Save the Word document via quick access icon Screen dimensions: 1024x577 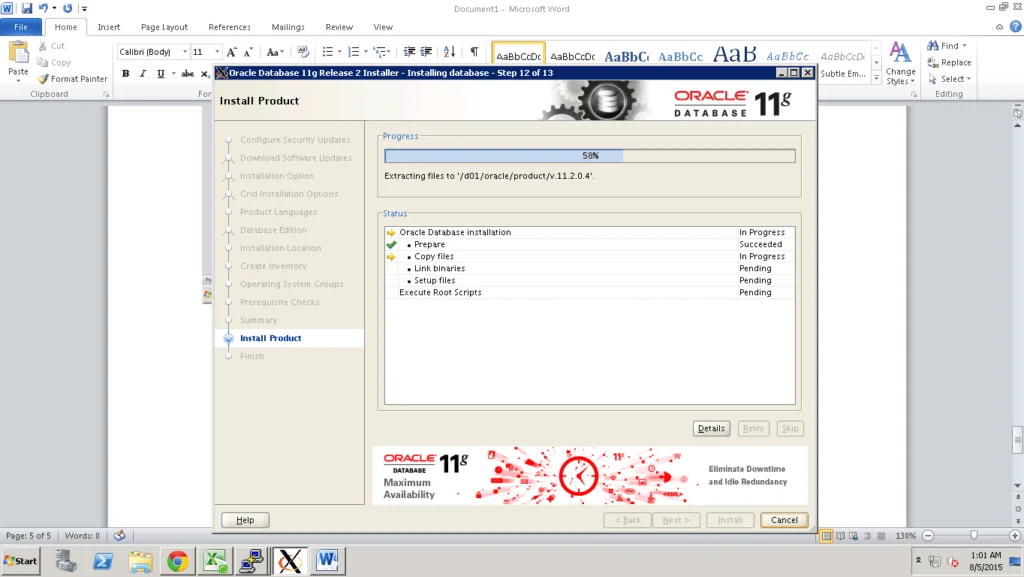click(x=27, y=8)
